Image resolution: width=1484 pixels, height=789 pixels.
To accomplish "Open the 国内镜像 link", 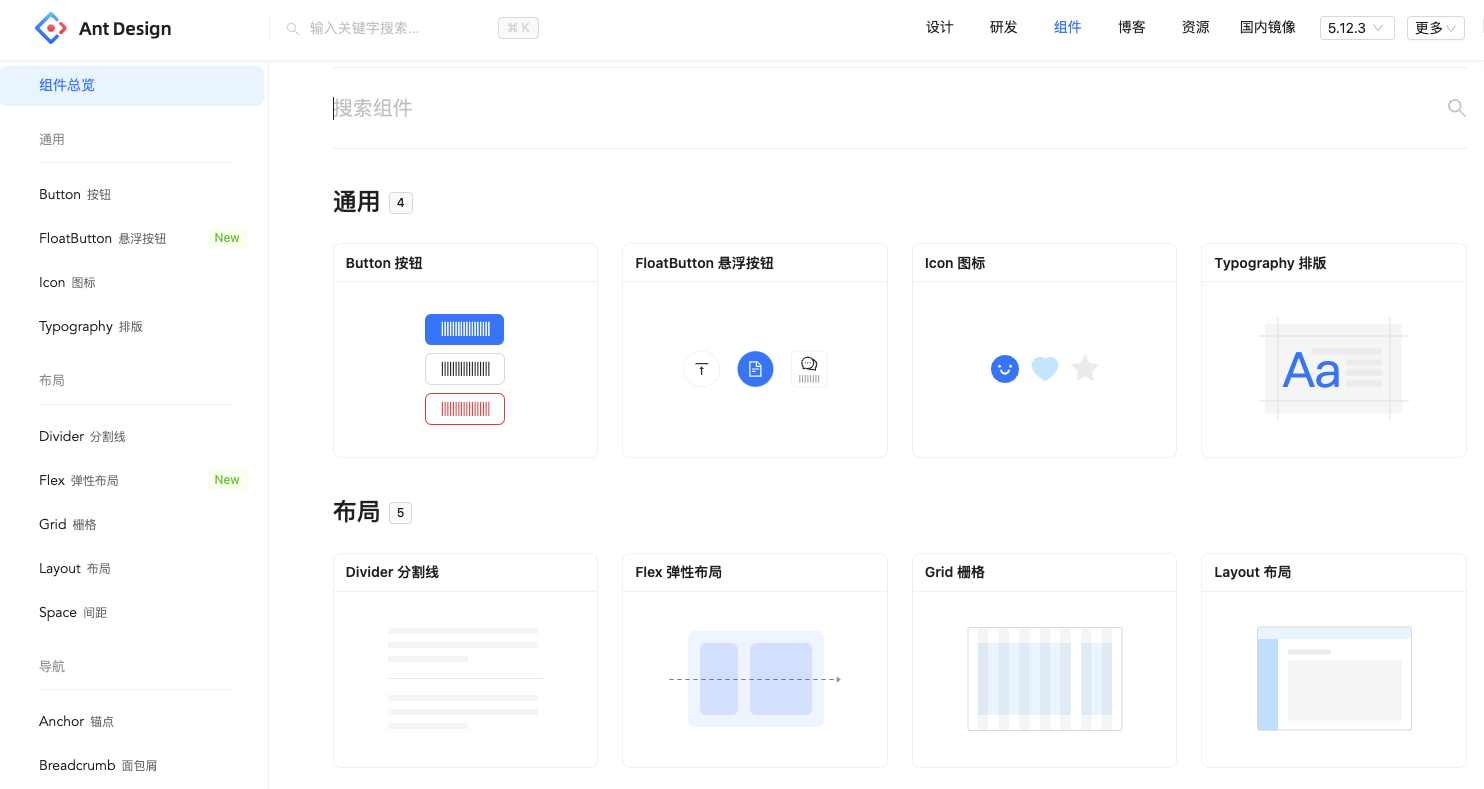I will click(x=1268, y=28).
